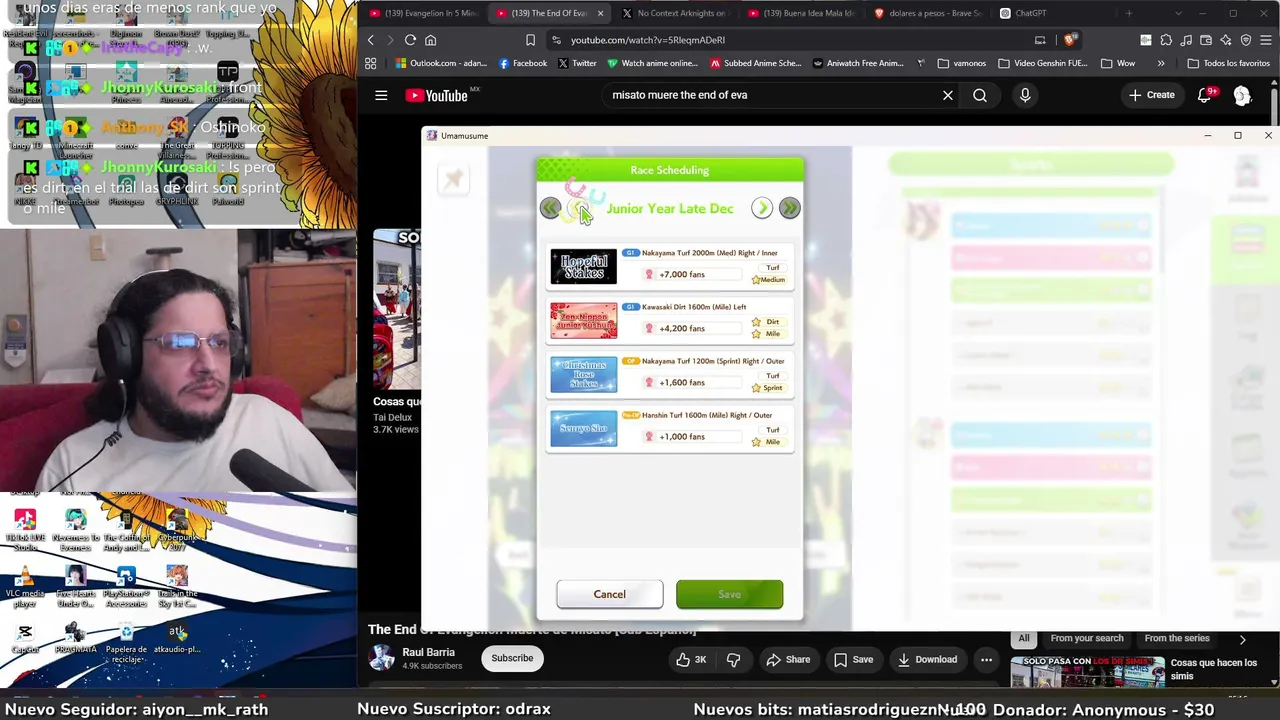Viewport: 1280px width, 720px height.
Task: Close The End Of Eva tab
Action: coord(600,13)
